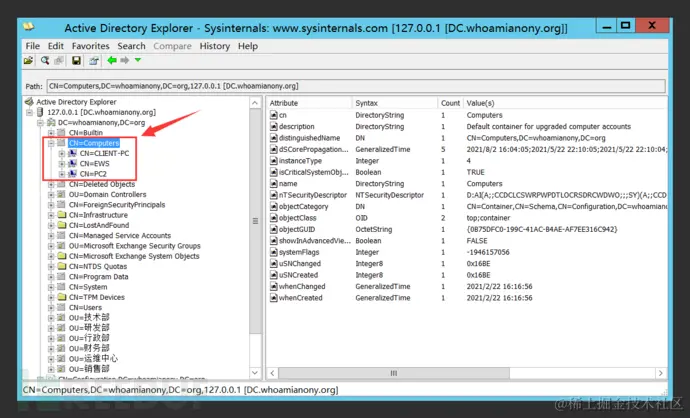Select the CN=Managed Service Accounts tree item
Image resolution: width=690 pixels, height=418 pixels.
pyautogui.click(x=120, y=235)
